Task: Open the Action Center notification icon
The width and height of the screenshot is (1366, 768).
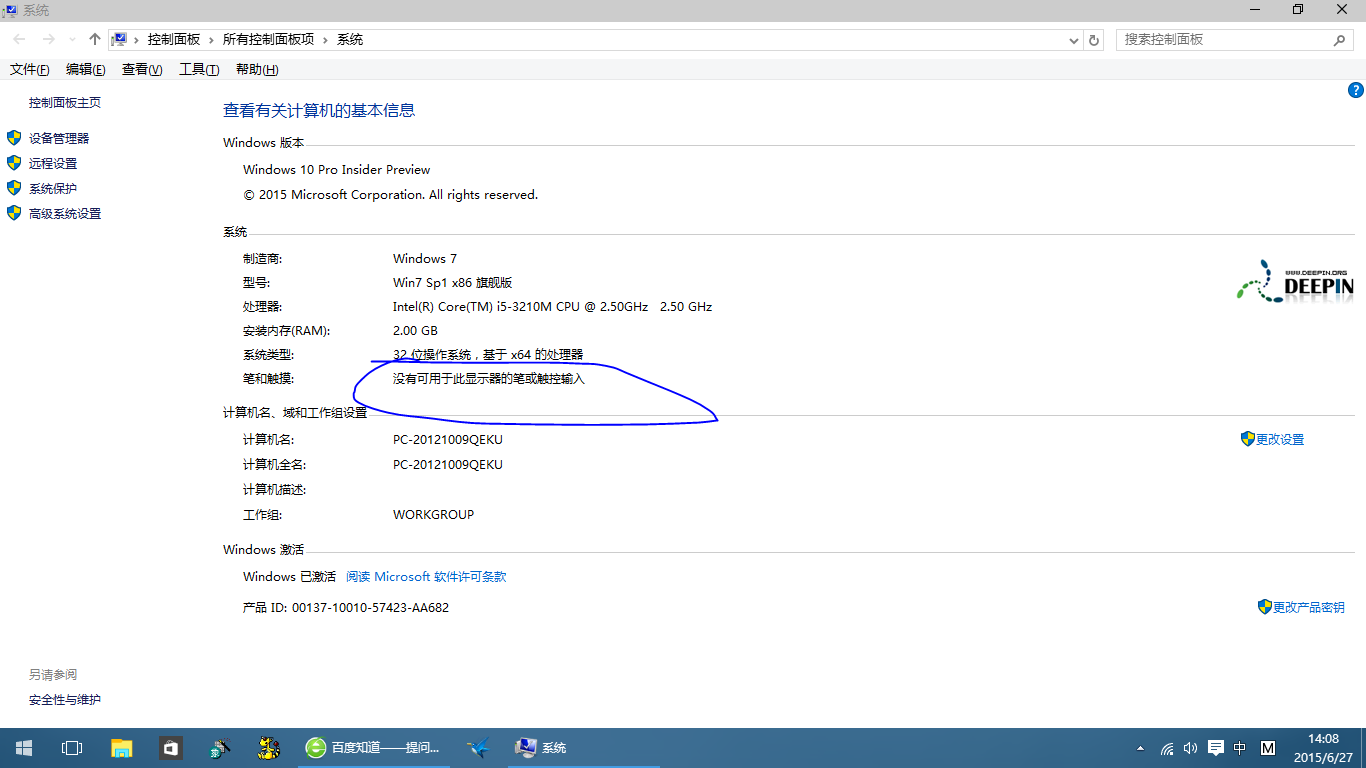Action: (1216, 748)
